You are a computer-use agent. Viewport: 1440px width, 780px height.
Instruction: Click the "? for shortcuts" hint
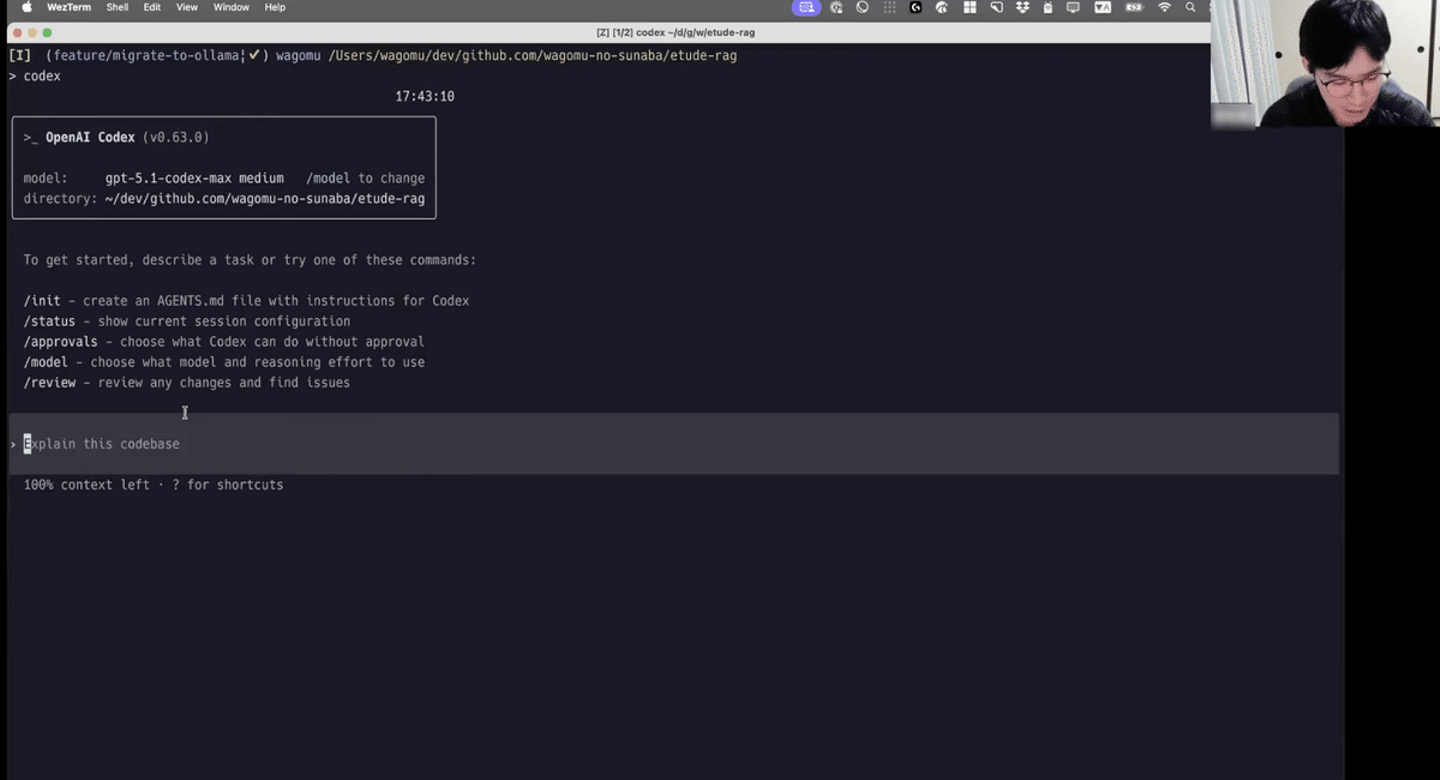point(228,485)
